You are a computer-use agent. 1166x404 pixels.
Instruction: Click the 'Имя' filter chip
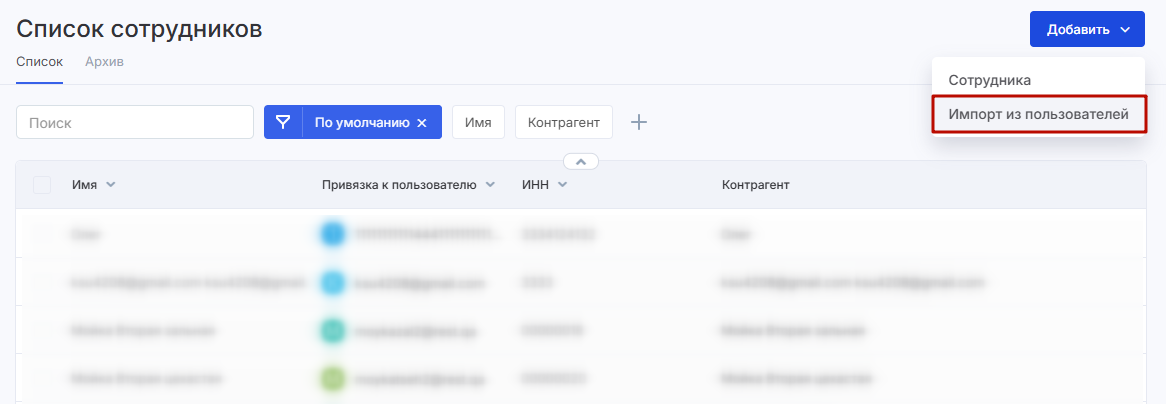pyautogui.click(x=478, y=122)
